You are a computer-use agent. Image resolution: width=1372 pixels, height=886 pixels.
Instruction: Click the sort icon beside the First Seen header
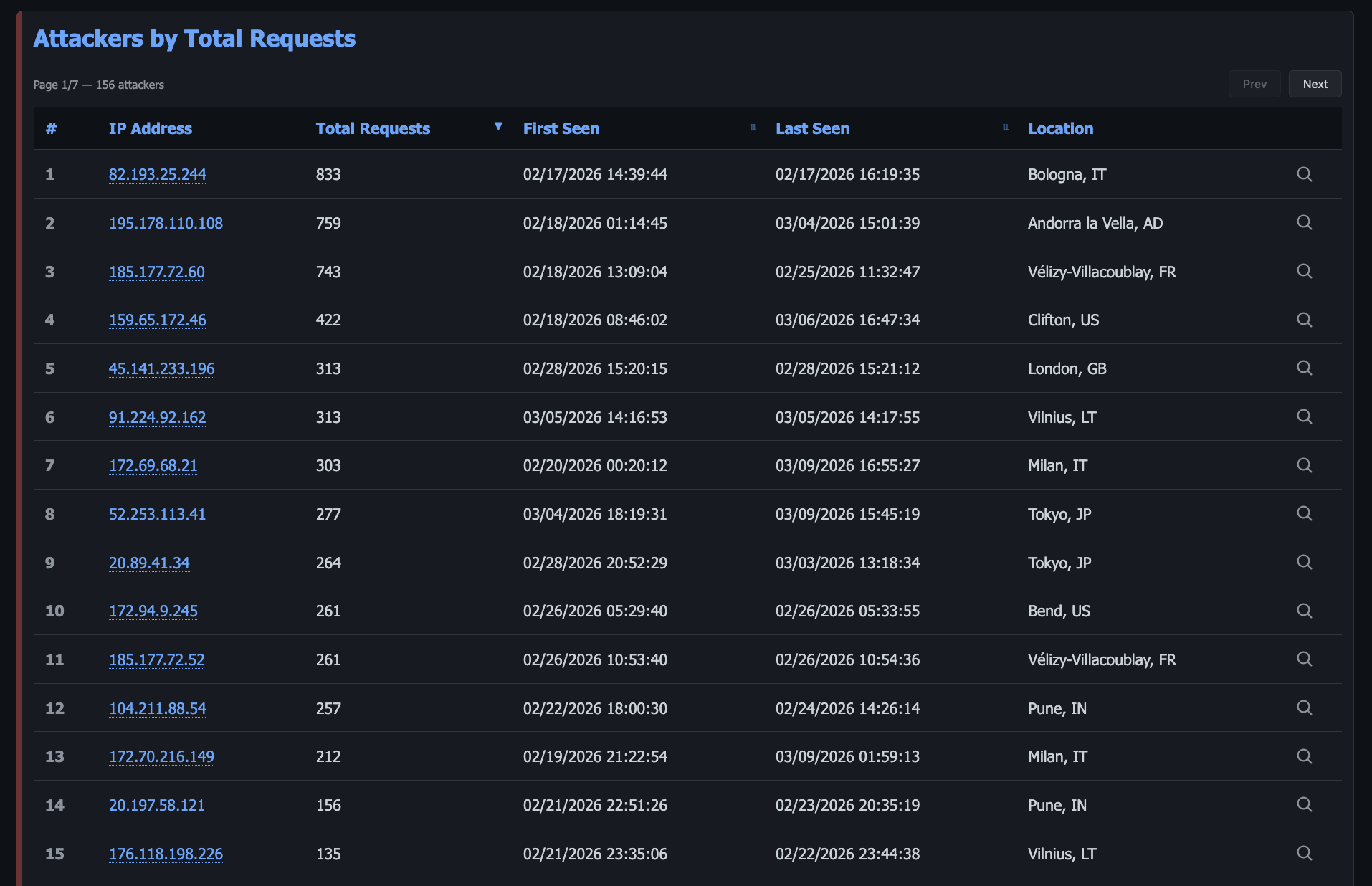point(752,127)
